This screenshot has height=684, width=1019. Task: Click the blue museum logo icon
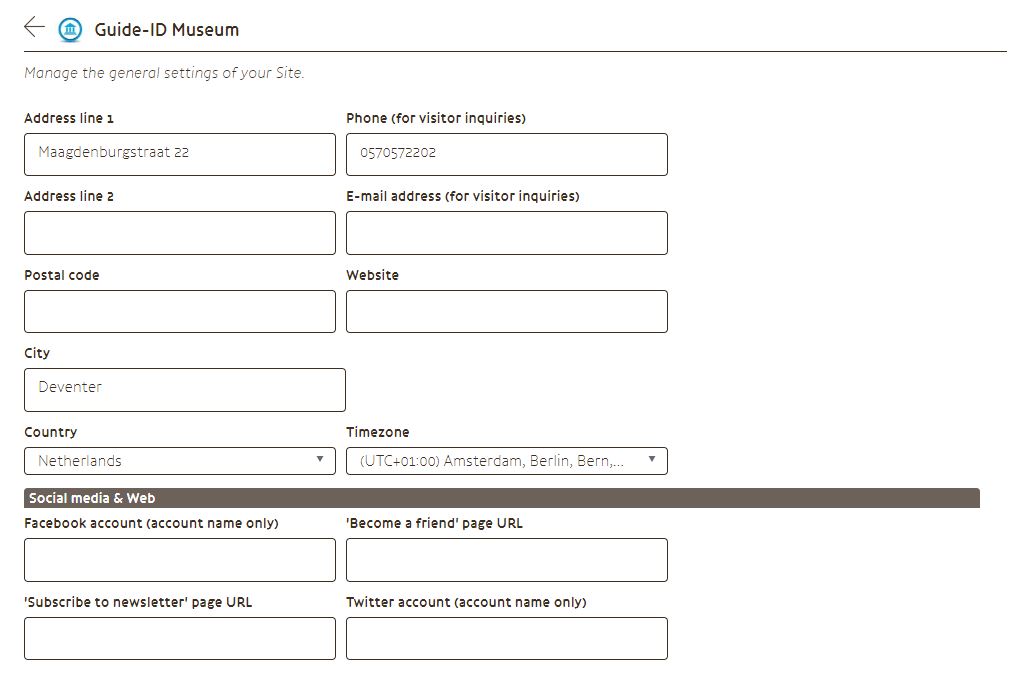[x=70, y=29]
